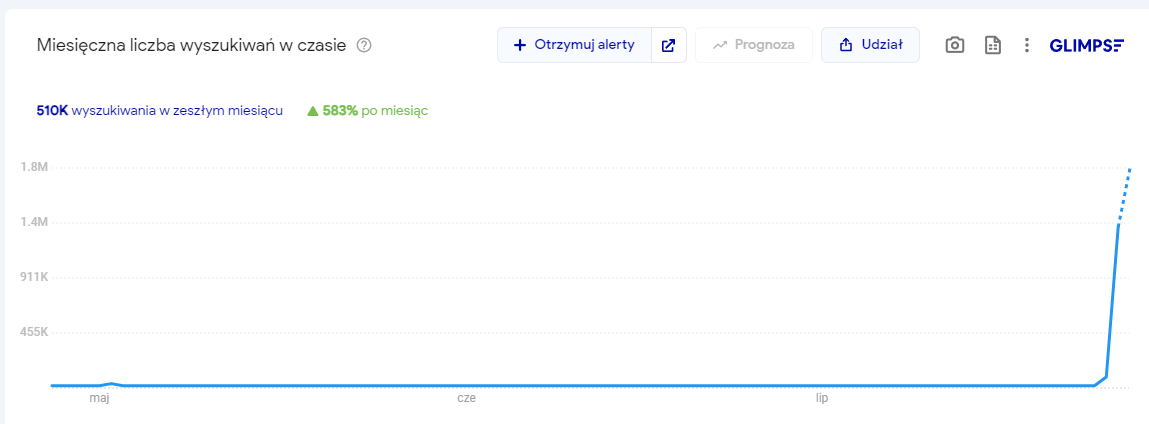Click the dotted forecast line segment
The height and width of the screenshot is (424, 1149).
tap(1124, 196)
